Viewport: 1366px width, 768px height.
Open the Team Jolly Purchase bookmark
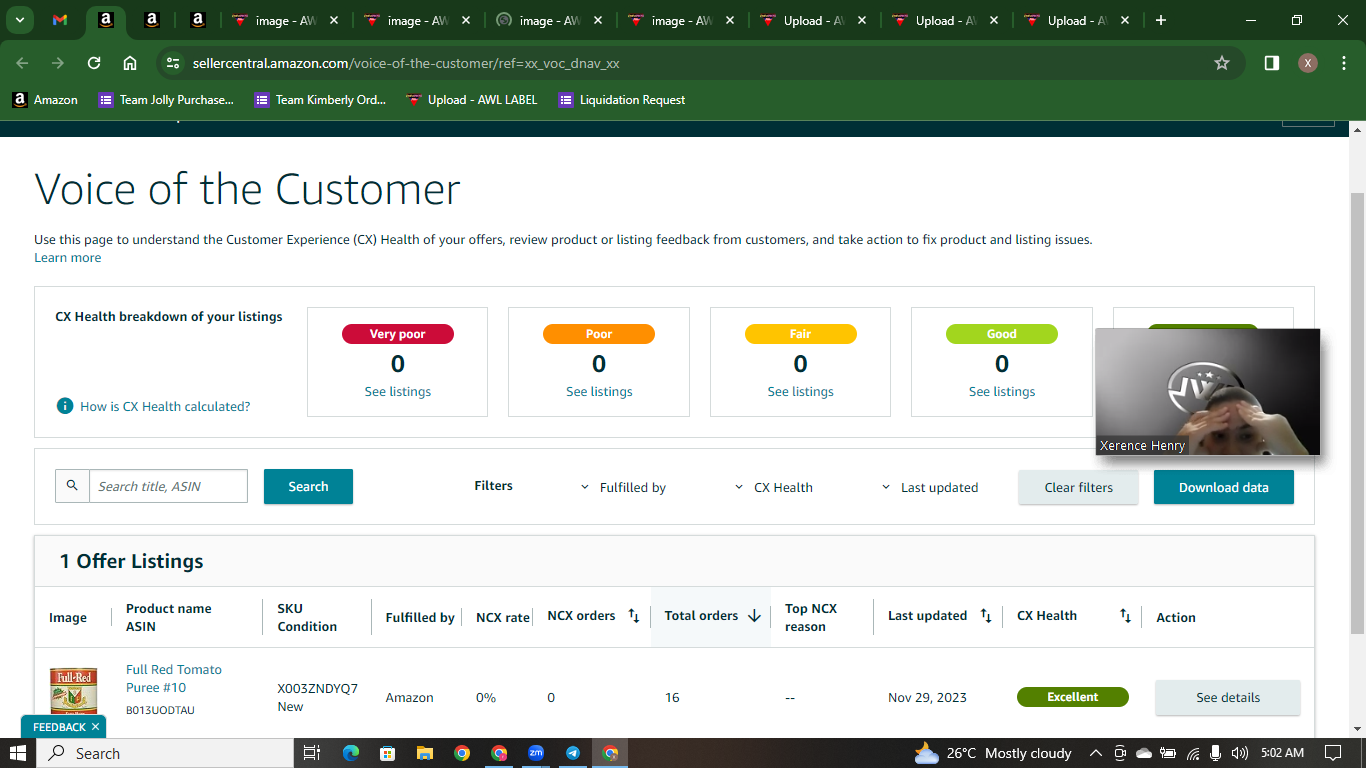[x=166, y=100]
